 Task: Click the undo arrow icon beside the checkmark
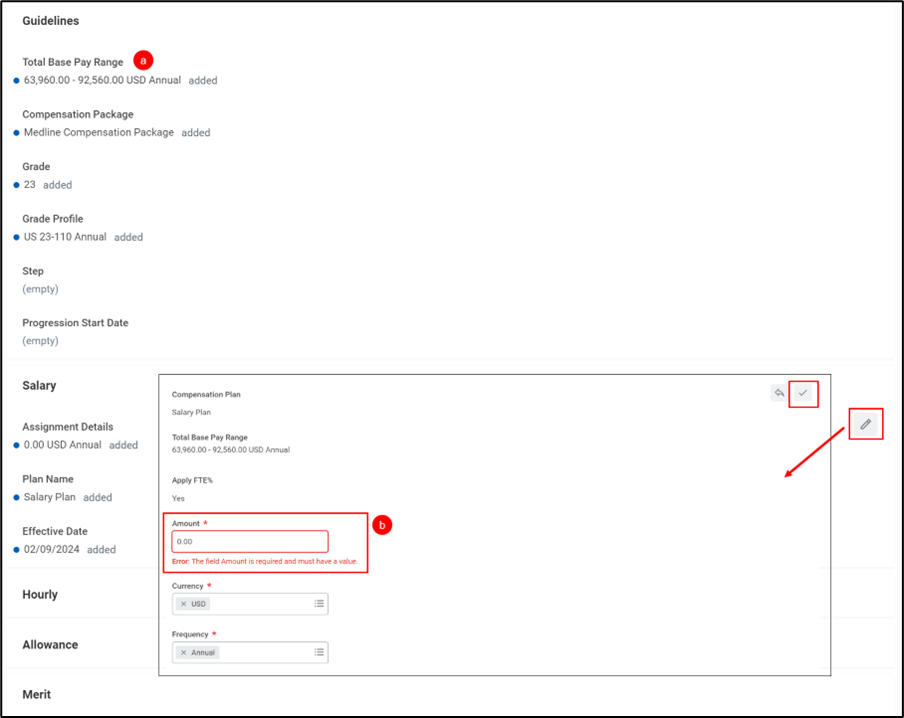[779, 394]
